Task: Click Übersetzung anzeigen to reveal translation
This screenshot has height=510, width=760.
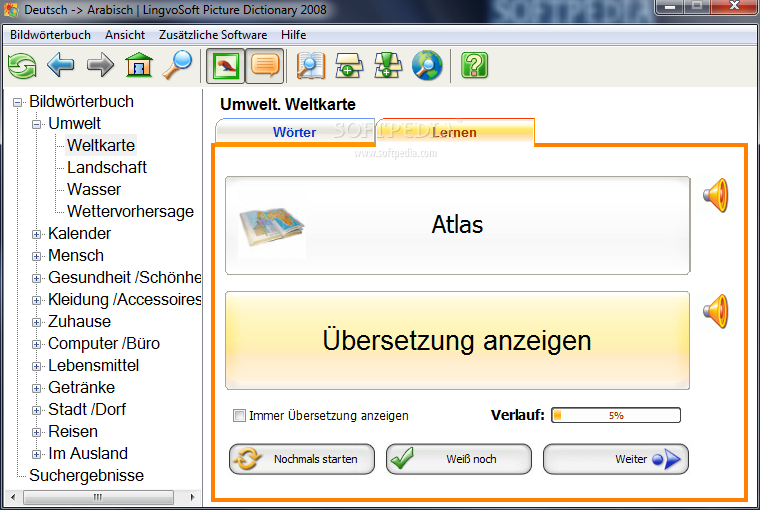Action: [x=457, y=340]
